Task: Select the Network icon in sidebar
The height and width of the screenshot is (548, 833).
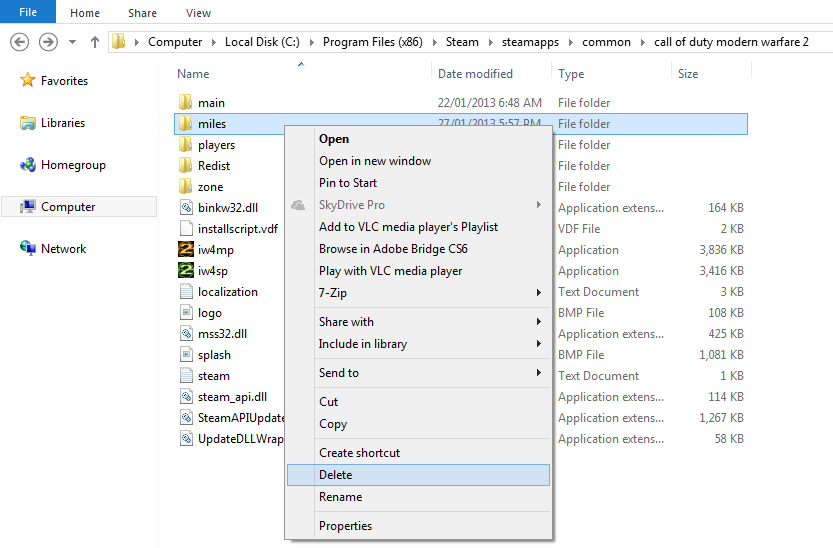Action: pyautogui.click(x=28, y=248)
